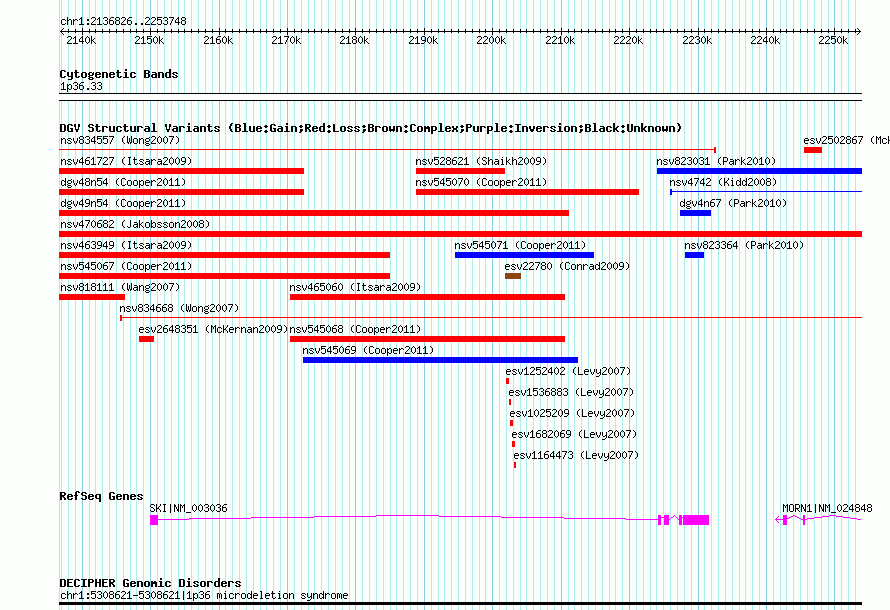Screen dimensions: 890x610
Task: Select the nsv545069 (Cooper2011) blue gain bar
Action: (440, 360)
